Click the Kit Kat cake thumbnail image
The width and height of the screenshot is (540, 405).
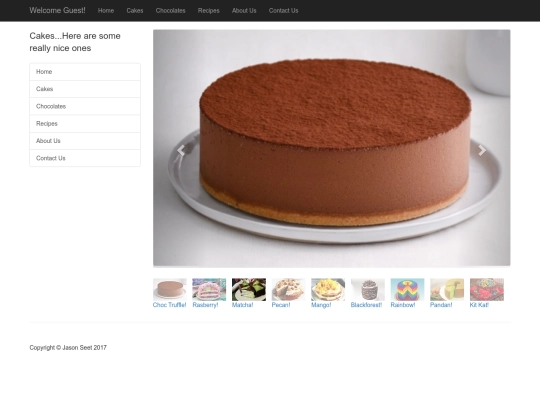click(x=487, y=289)
